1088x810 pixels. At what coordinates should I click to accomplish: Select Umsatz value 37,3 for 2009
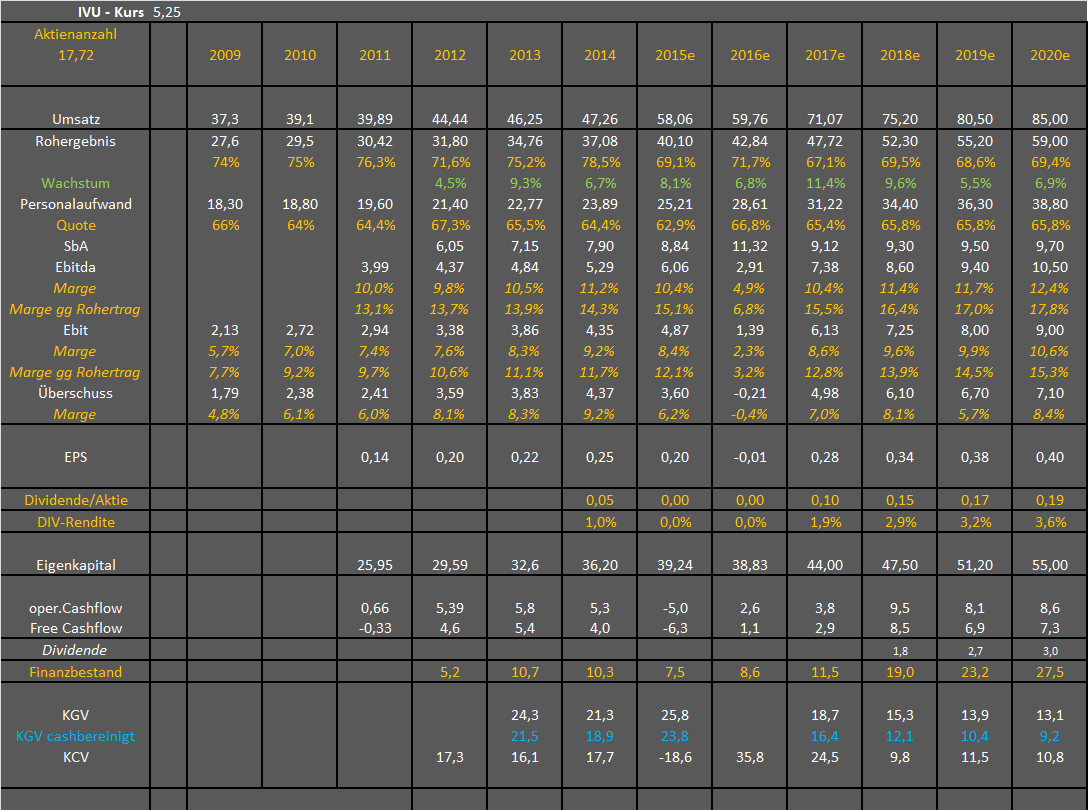coord(225,119)
